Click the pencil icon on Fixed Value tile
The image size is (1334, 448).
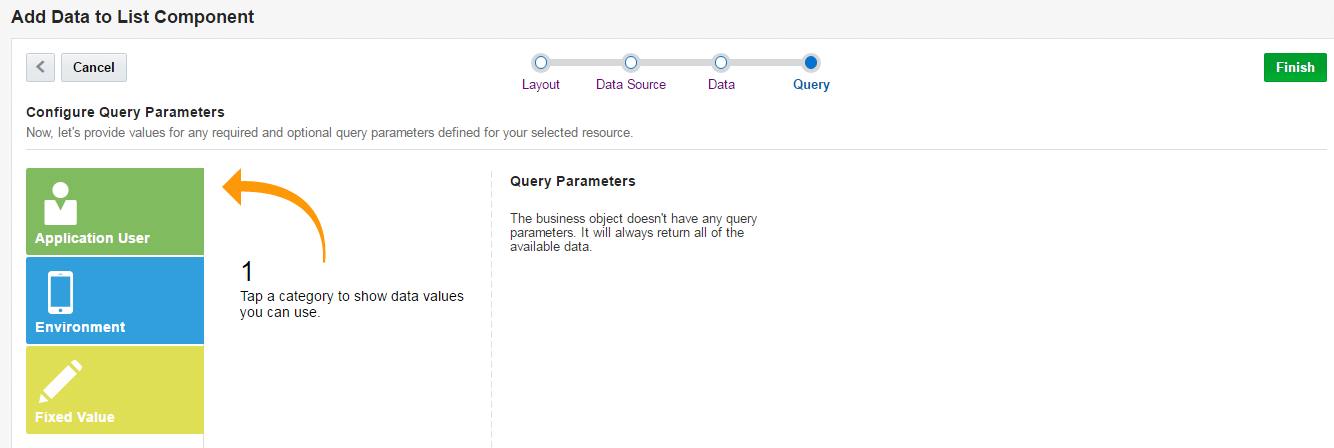coord(60,381)
